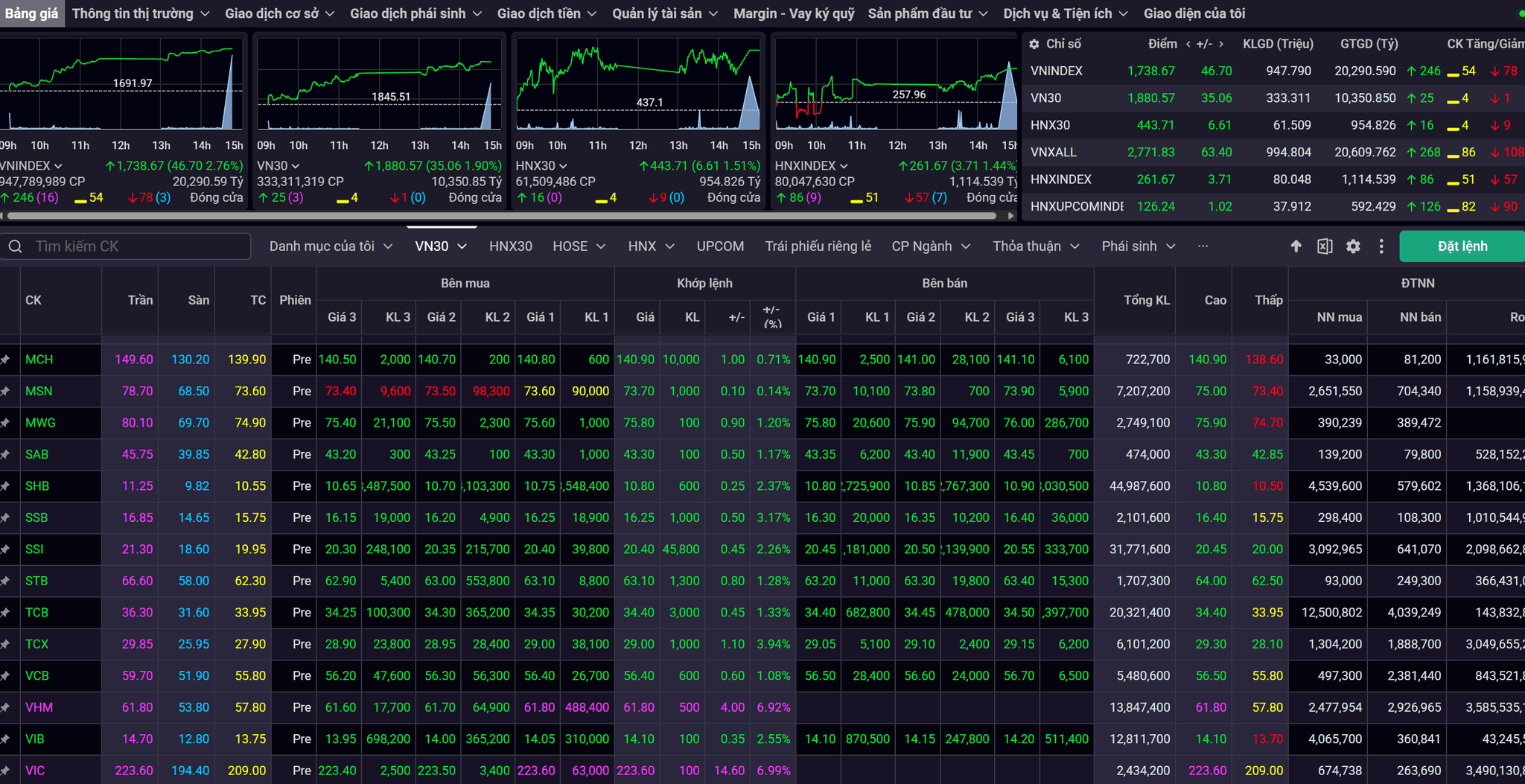This screenshot has width=1525, height=784.
Task: Select the VCB ticker symbol
Action: [x=37, y=676]
